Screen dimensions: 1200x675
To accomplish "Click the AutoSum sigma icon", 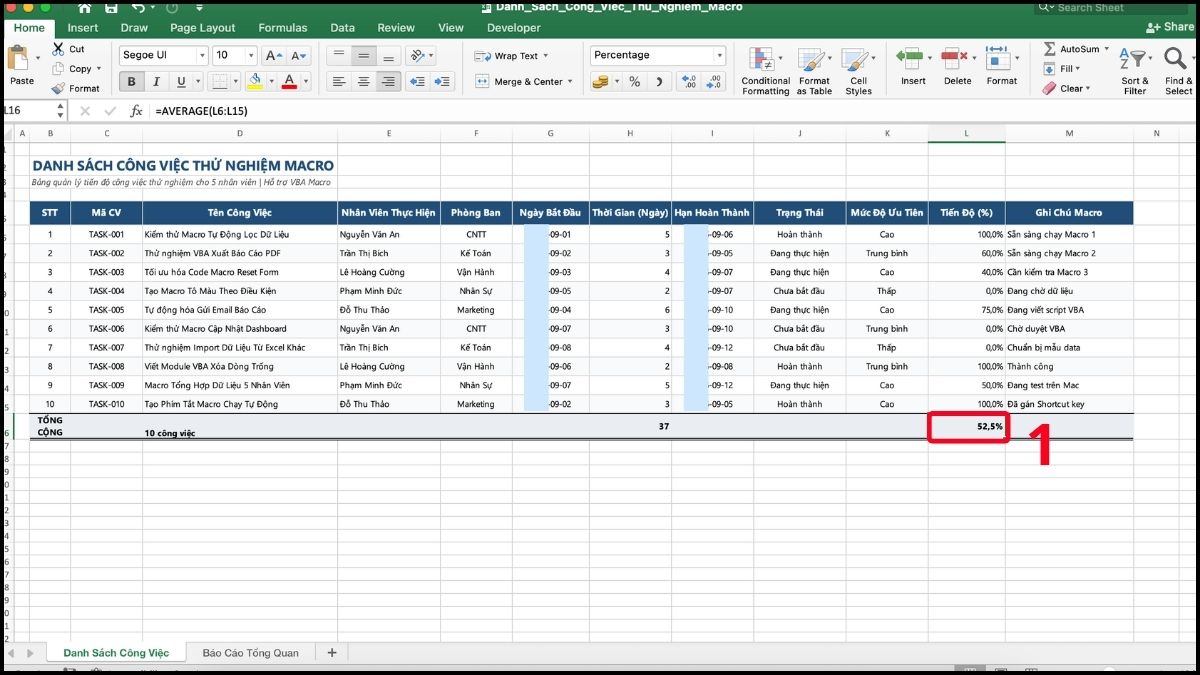I will pos(1049,48).
